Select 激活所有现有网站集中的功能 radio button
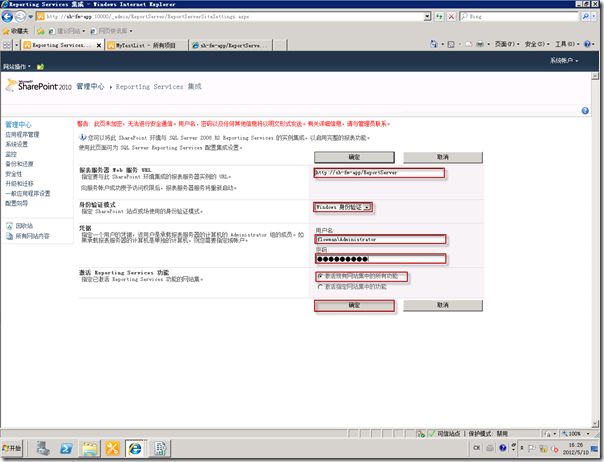 pyautogui.click(x=320, y=276)
